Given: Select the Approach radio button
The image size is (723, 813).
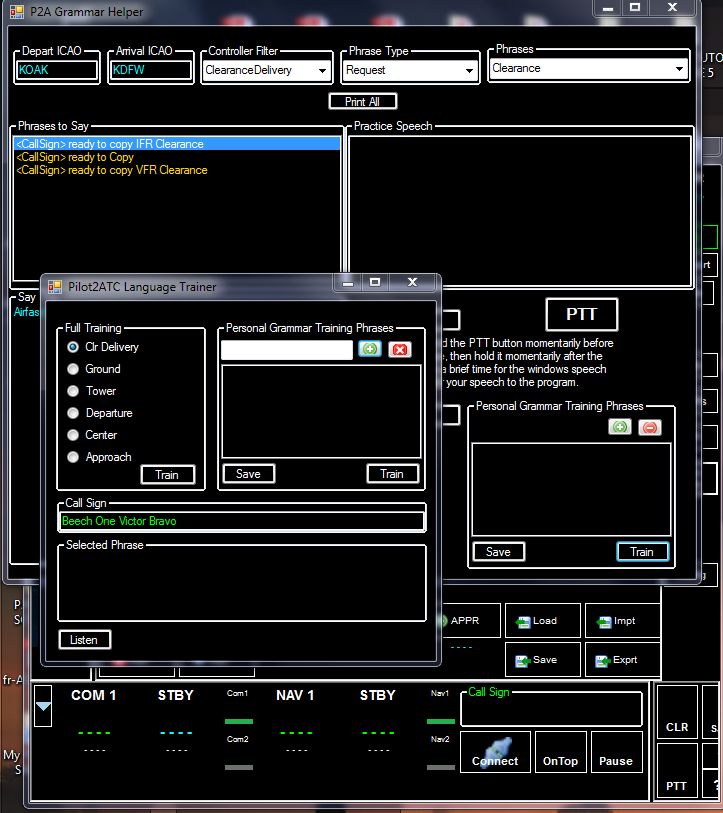Looking at the screenshot, I should click(x=73, y=457).
